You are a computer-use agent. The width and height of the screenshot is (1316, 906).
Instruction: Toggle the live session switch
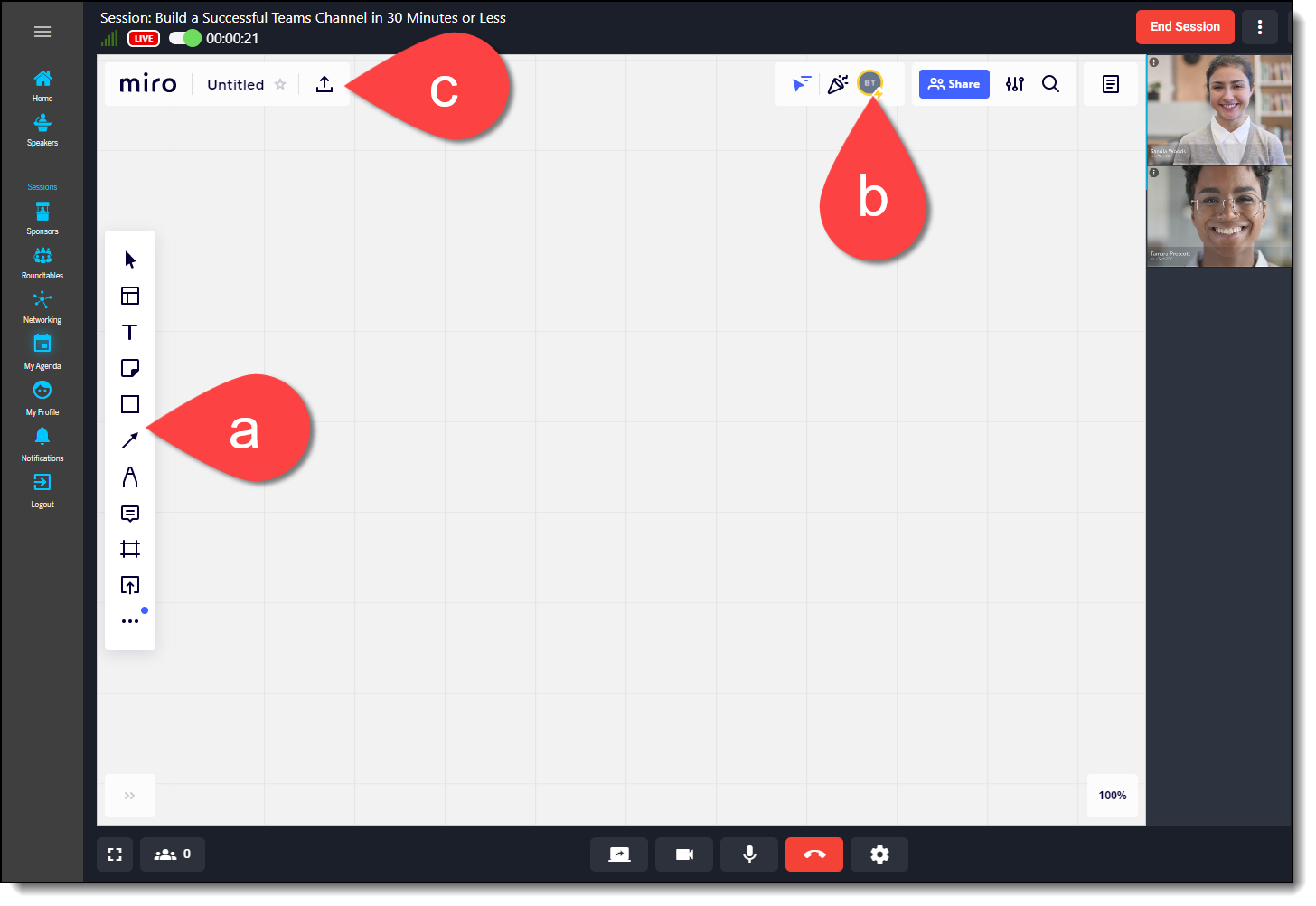click(x=185, y=38)
